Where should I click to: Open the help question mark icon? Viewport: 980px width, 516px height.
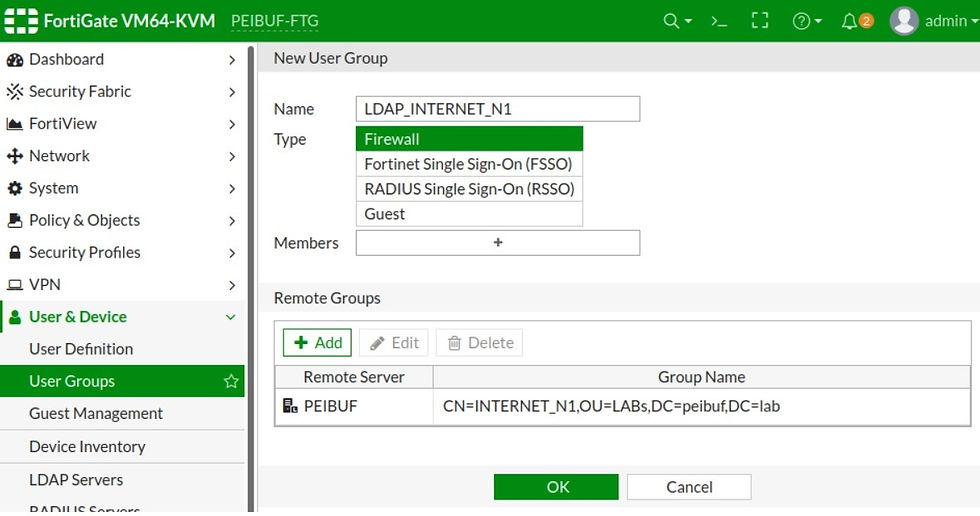[x=801, y=21]
